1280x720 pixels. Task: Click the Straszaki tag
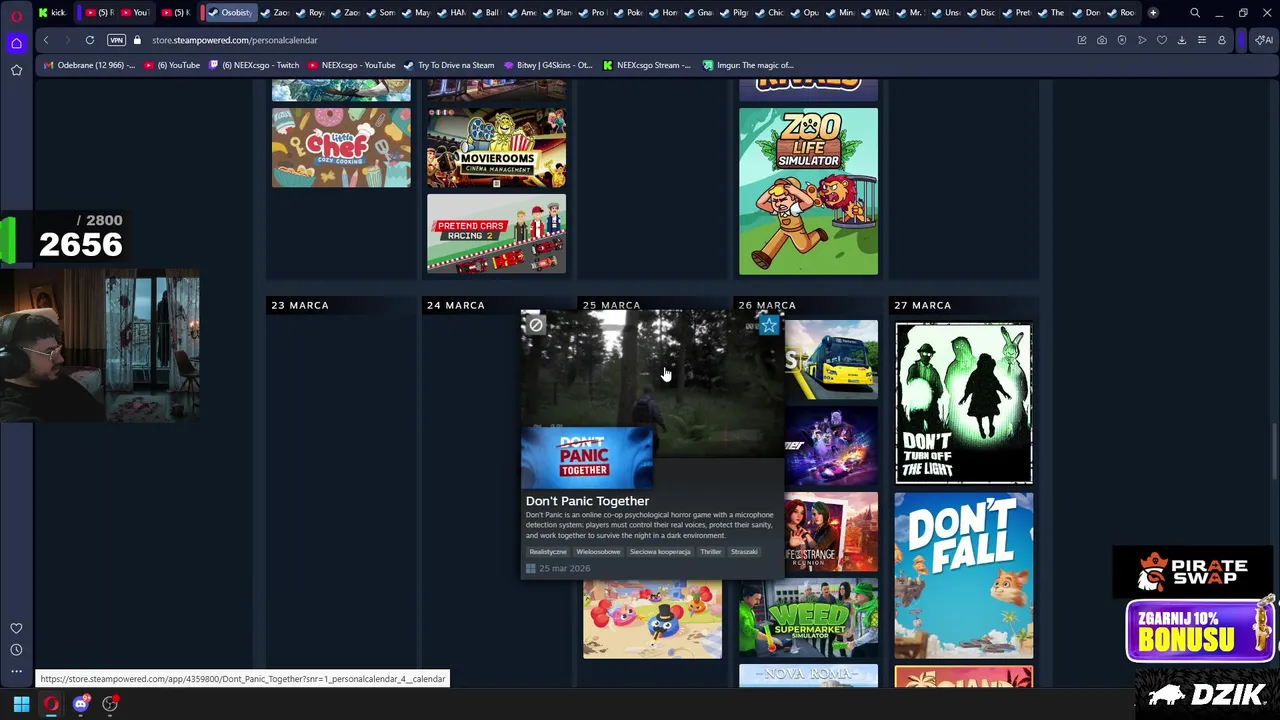pos(744,552)
